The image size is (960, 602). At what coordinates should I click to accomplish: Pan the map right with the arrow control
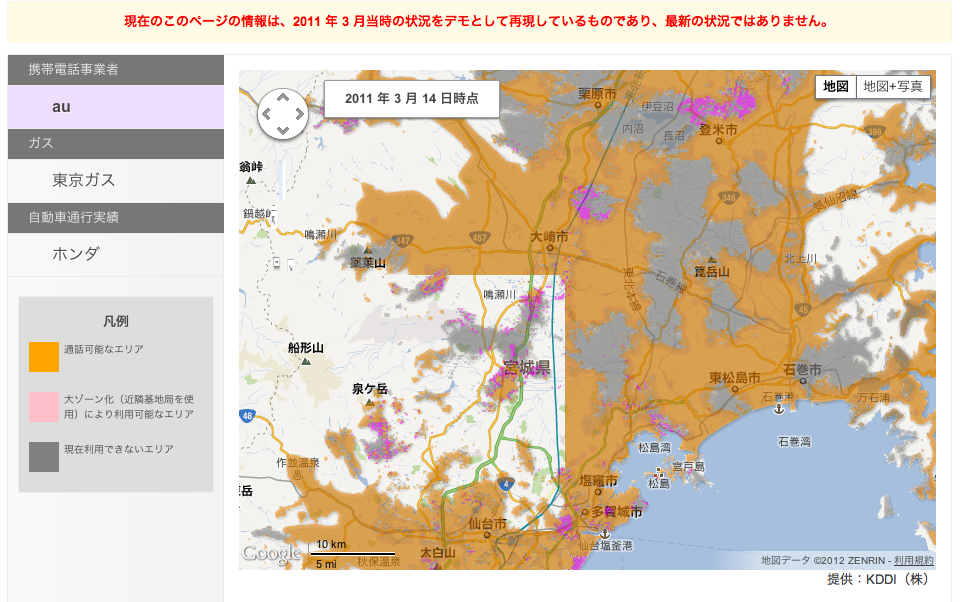click(x=299, y=114)
